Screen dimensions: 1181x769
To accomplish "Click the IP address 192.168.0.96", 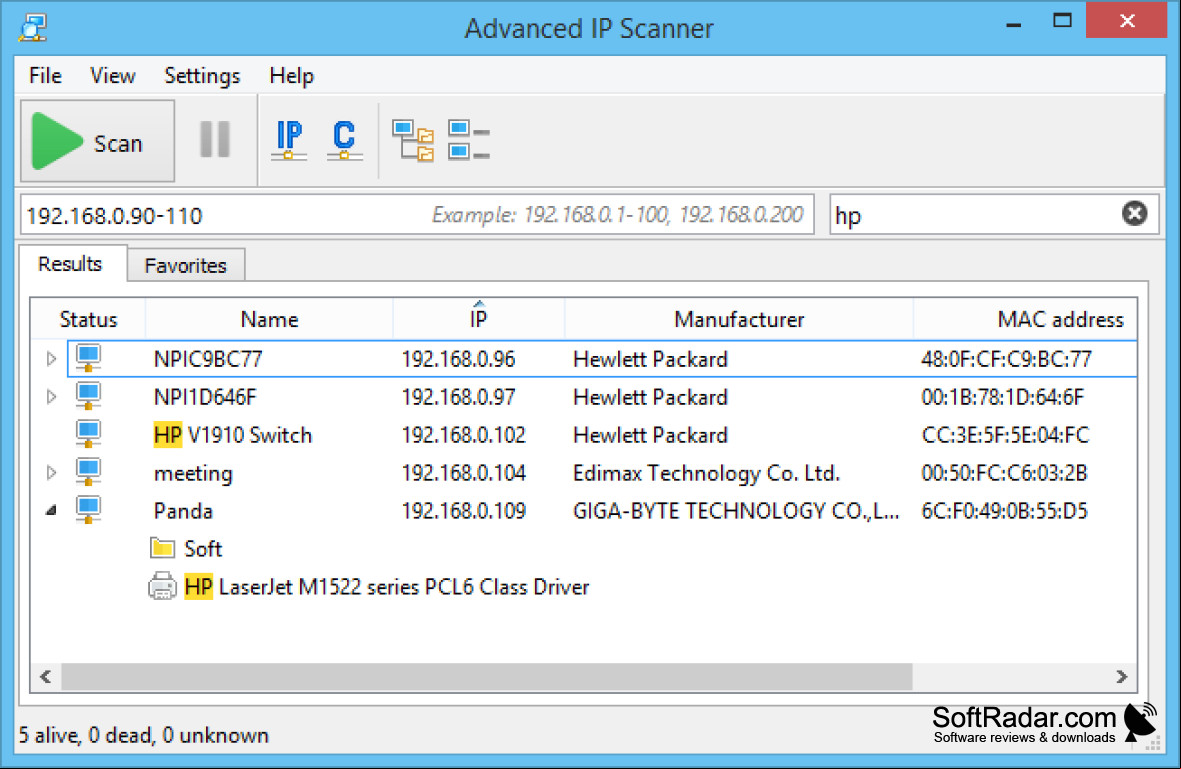I will click(458, 359).
